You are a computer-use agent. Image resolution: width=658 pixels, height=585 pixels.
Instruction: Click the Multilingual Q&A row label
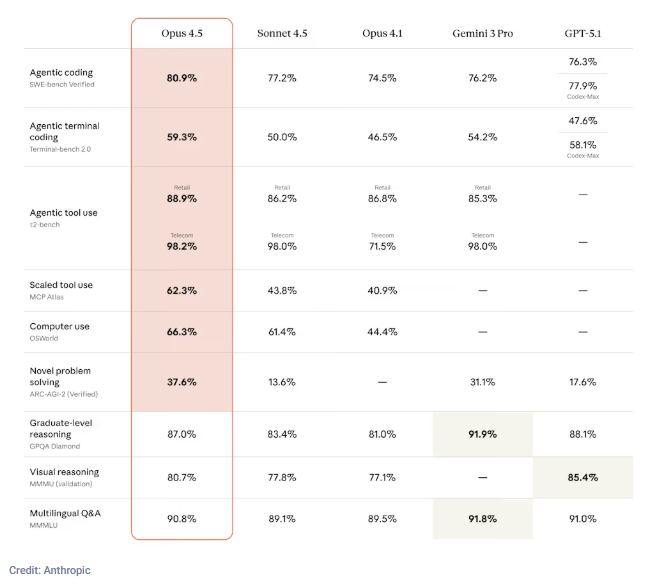64,513
